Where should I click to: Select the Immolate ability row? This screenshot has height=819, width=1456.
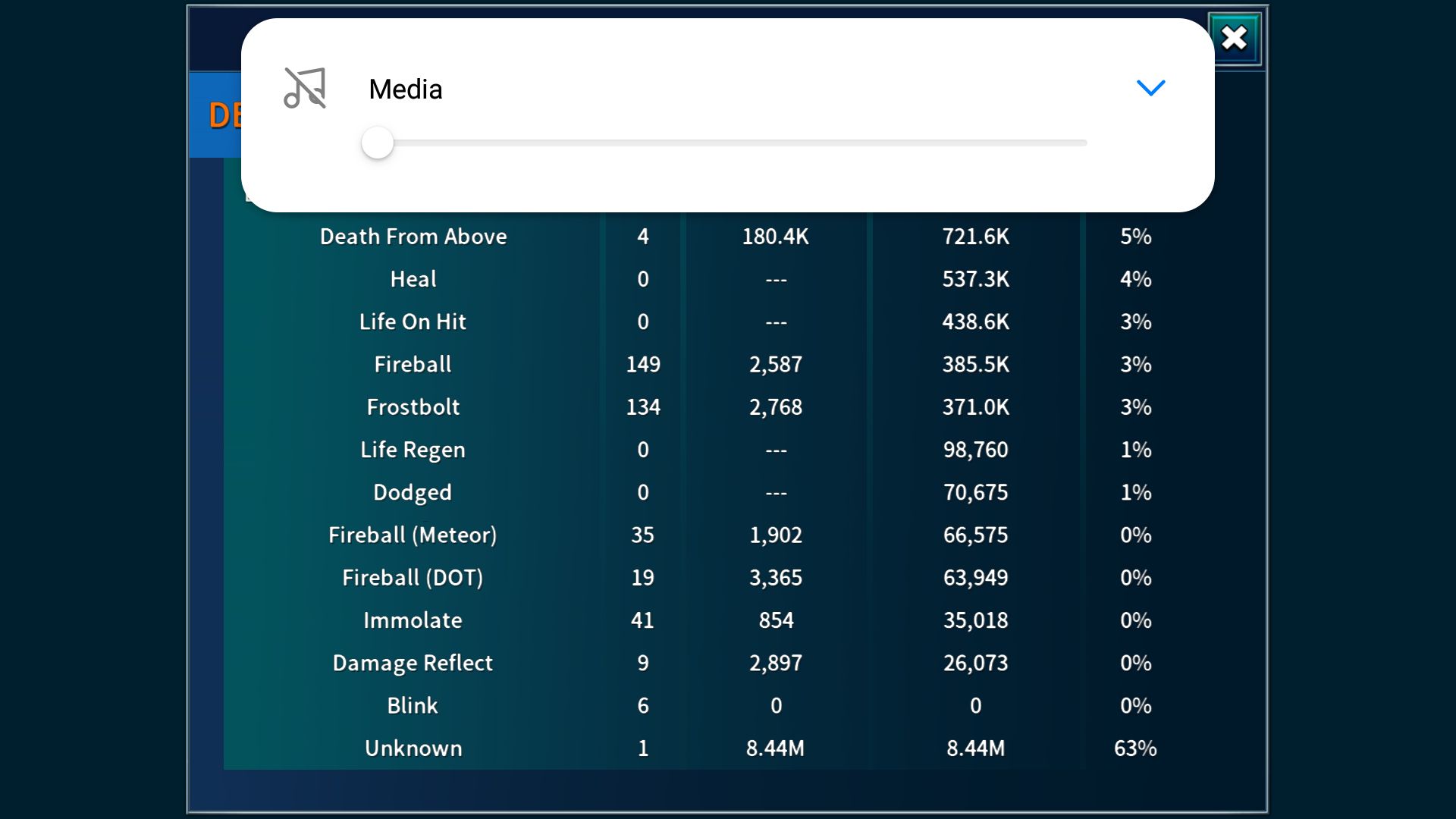(x=413, y=620)
